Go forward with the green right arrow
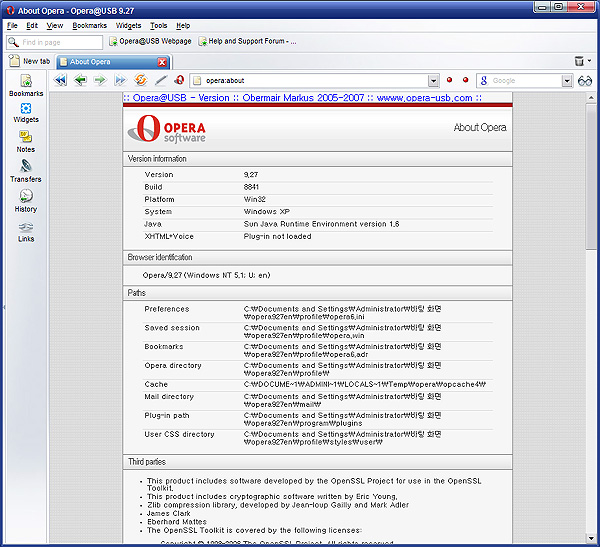The height and width of the screenshot is (547, 600). tap(100, 80)
